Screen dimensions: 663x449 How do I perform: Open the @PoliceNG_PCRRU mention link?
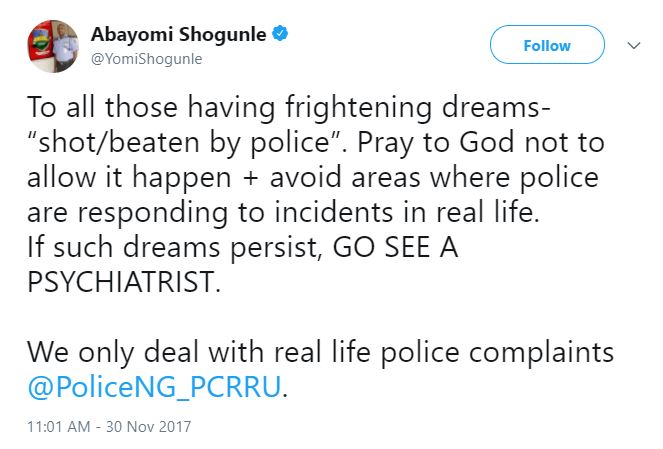coord(154,386)
